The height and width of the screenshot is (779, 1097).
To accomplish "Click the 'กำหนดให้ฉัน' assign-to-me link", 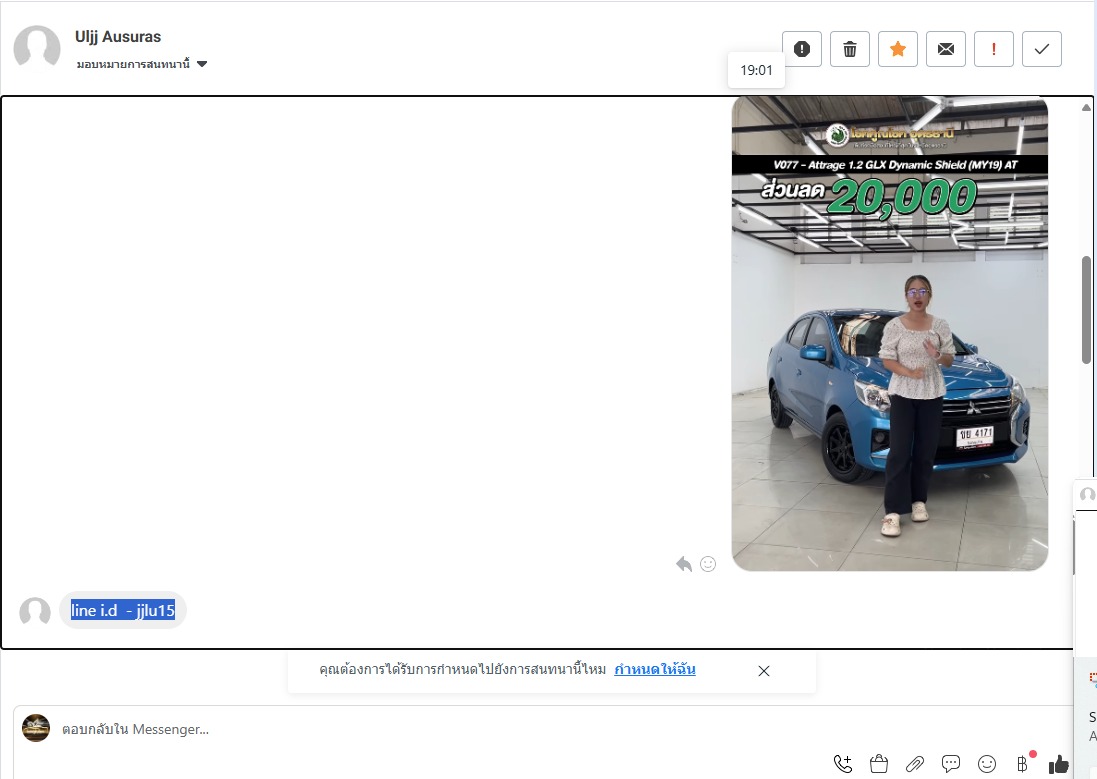I will [x=655, y=669].
